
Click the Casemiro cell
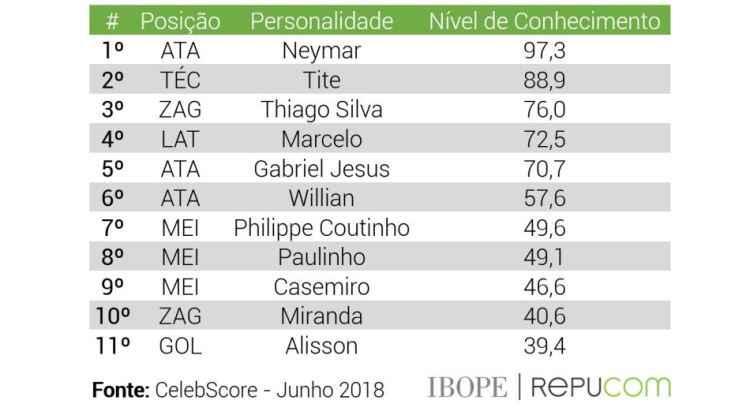tap(321, 287)
